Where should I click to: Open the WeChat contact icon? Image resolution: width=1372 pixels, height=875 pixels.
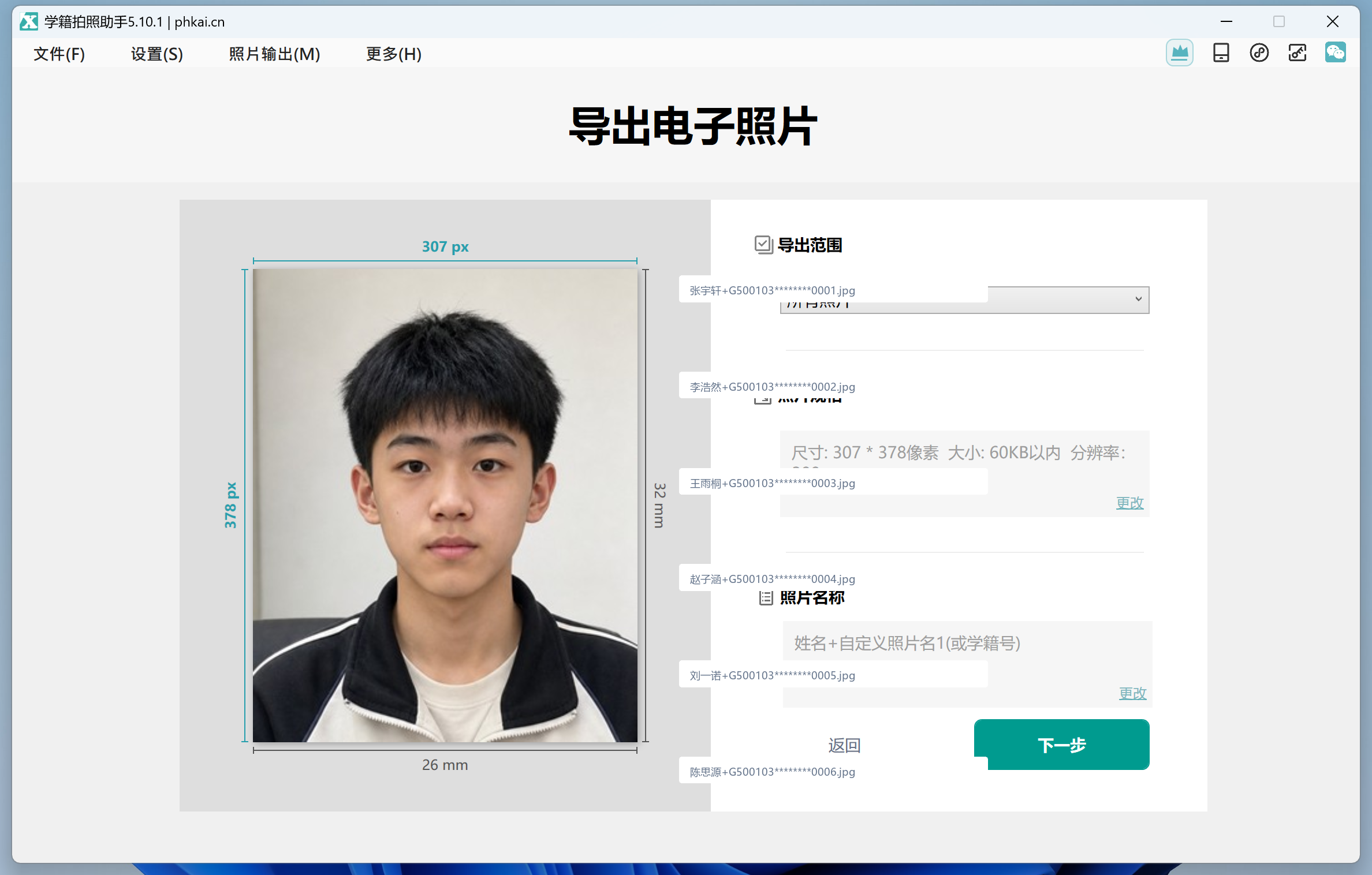pyautogui.click(x=1335, y=53)
